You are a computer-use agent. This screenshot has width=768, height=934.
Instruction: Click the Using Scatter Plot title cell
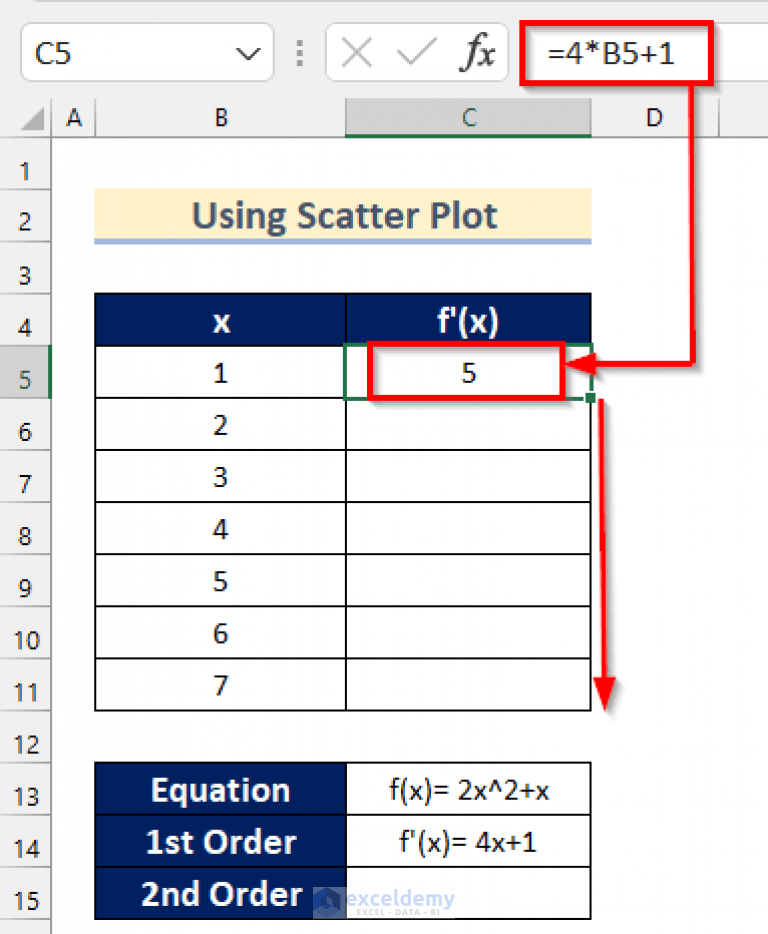point(343,216)
